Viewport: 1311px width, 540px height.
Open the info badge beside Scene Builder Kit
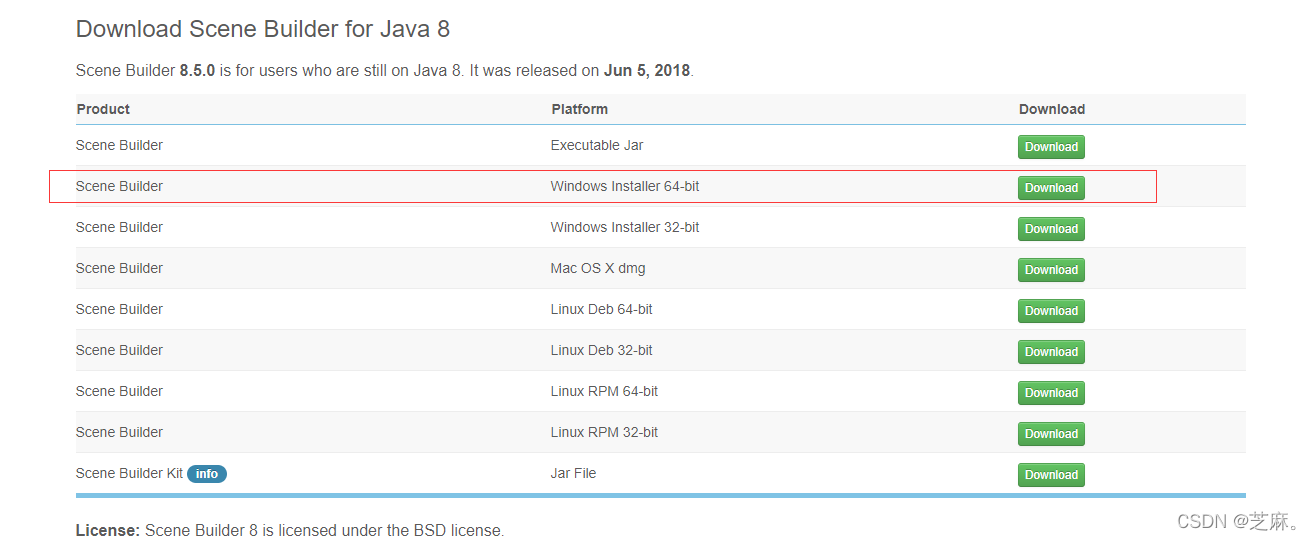[207, 474]
